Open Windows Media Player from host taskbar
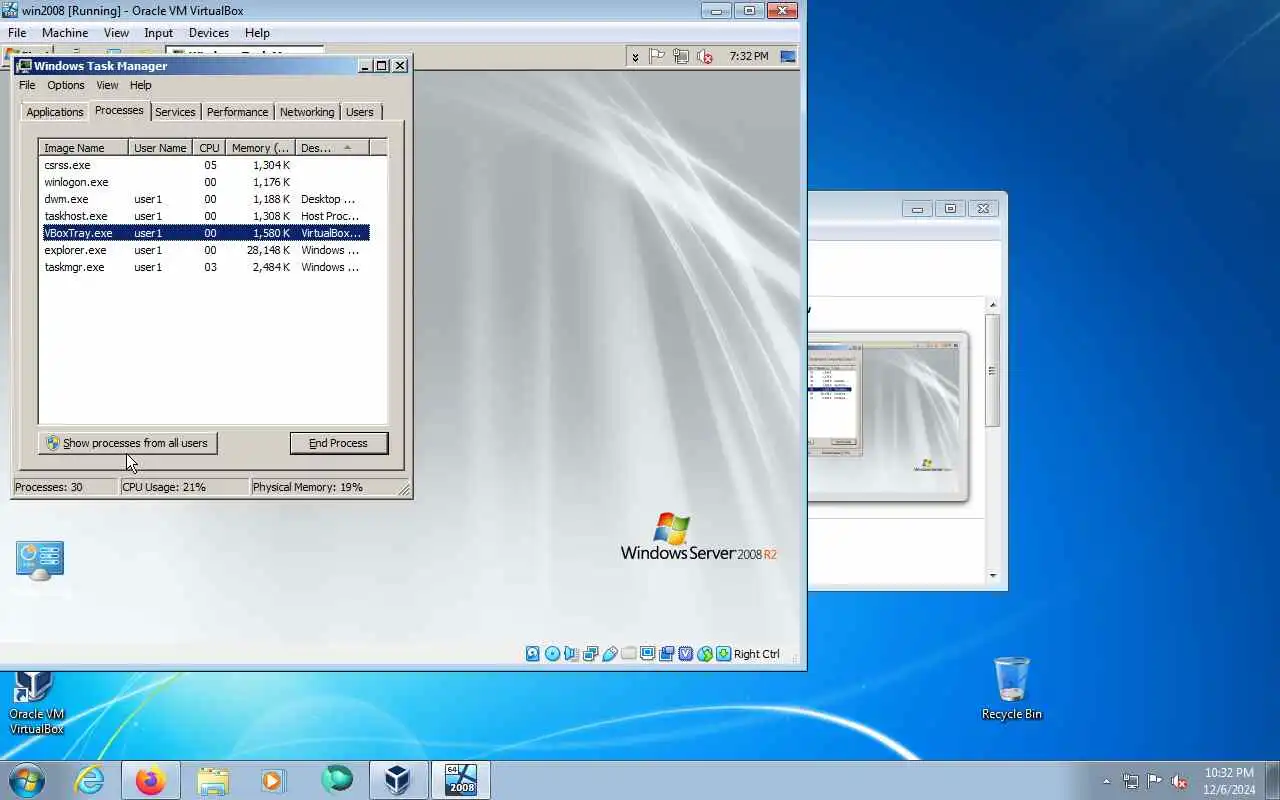The height and width of the screenshot is (800, 1280). coord(274,780)
